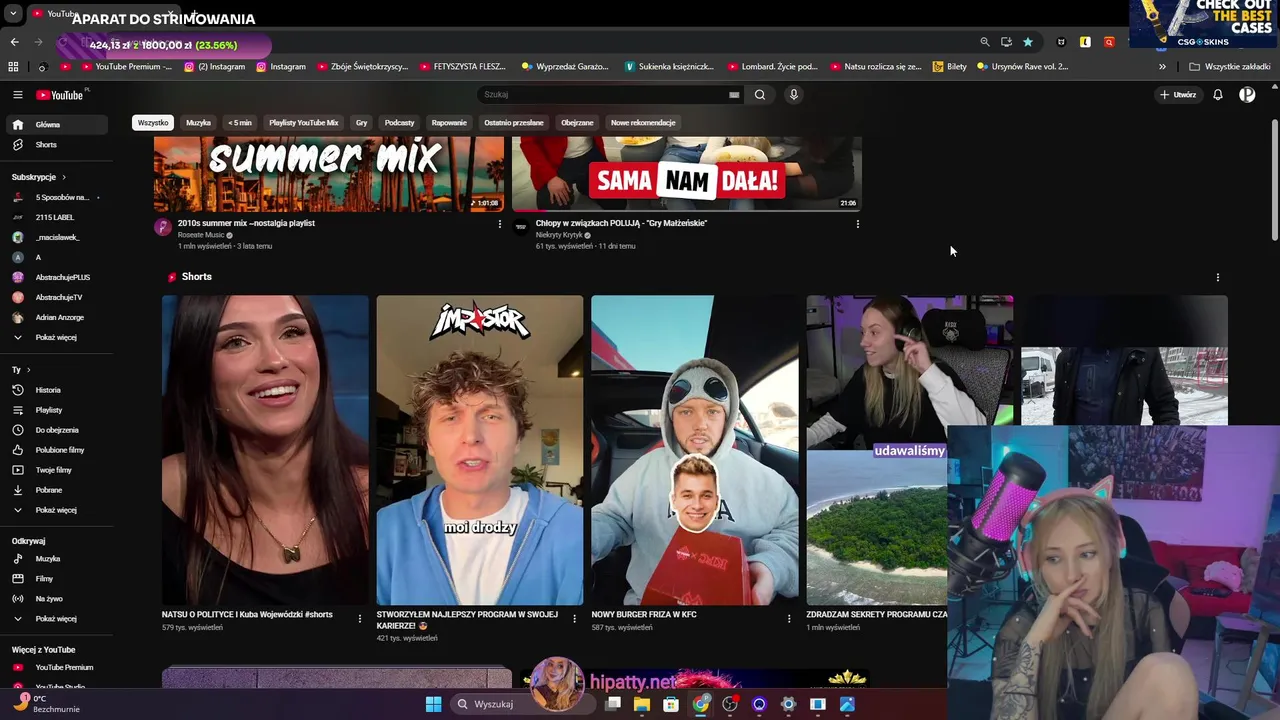
Task: Open the Shorts shelf options menu
Action: (x=1218, y=277)
